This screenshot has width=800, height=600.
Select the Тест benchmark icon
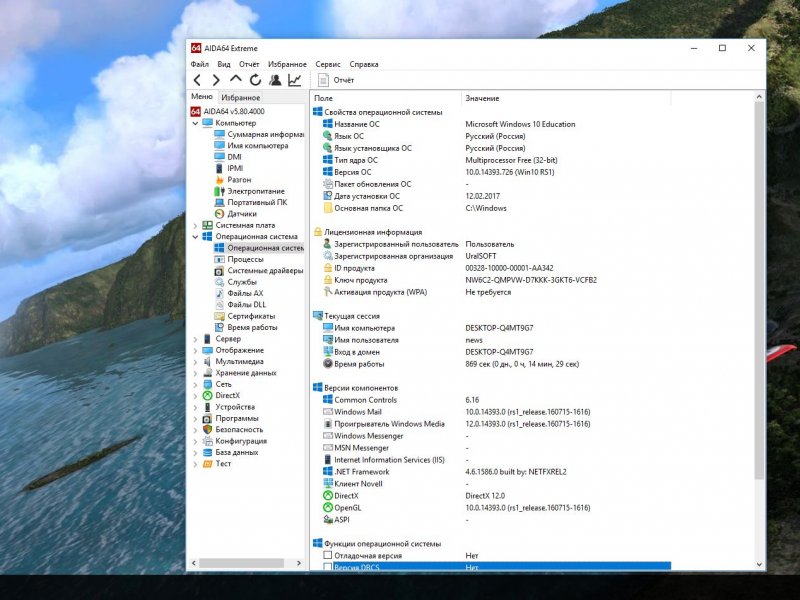(207, 463)
